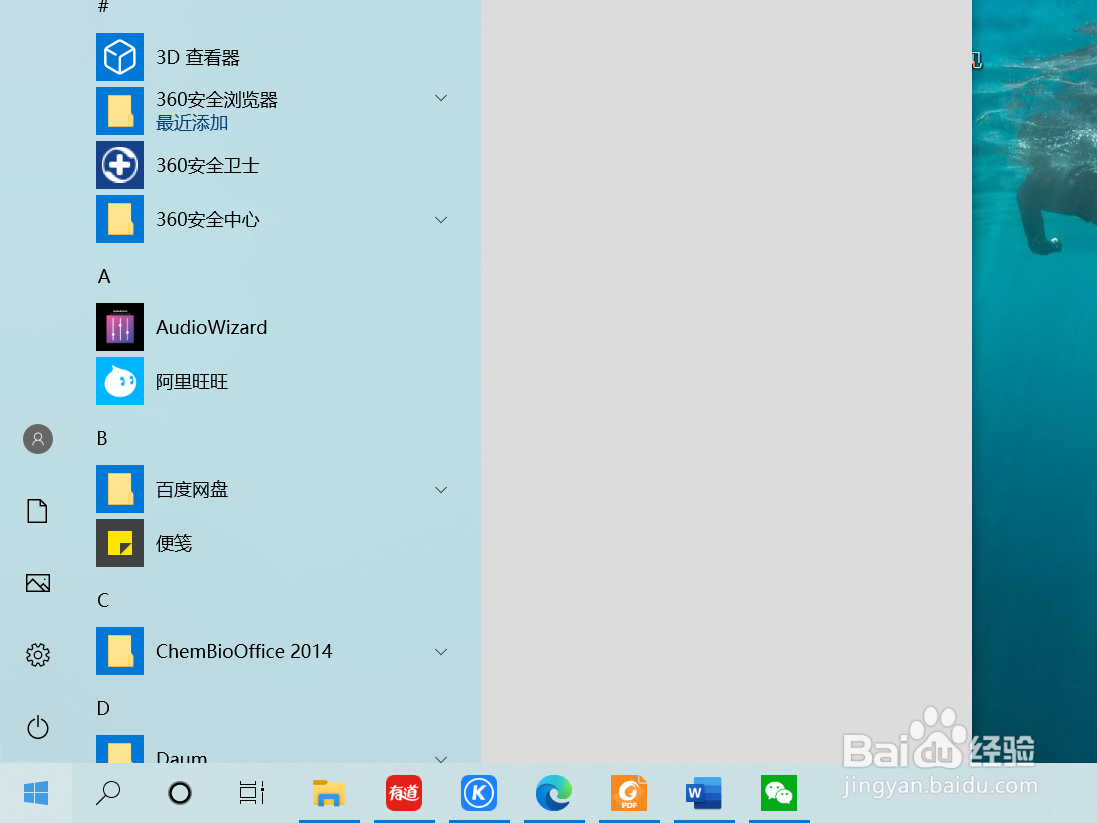
Task: Open taskbar search magnifier
Action: (108, 793)
